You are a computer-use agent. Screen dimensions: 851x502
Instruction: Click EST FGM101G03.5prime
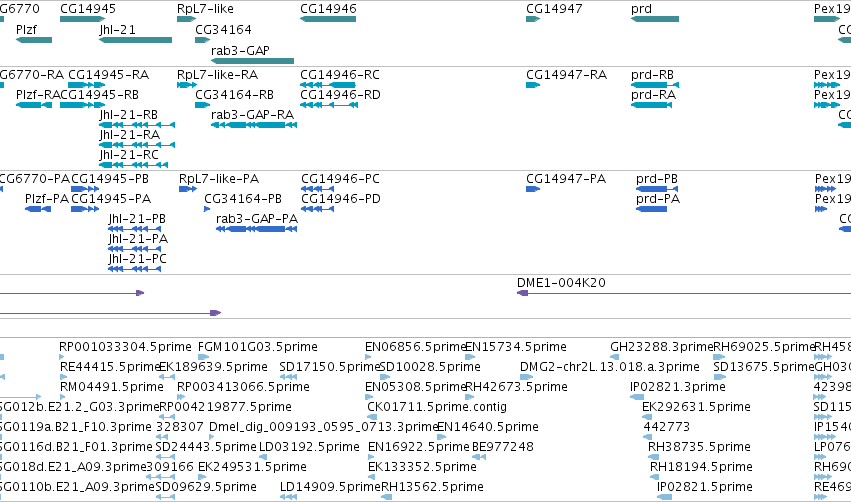pos(258,347)
